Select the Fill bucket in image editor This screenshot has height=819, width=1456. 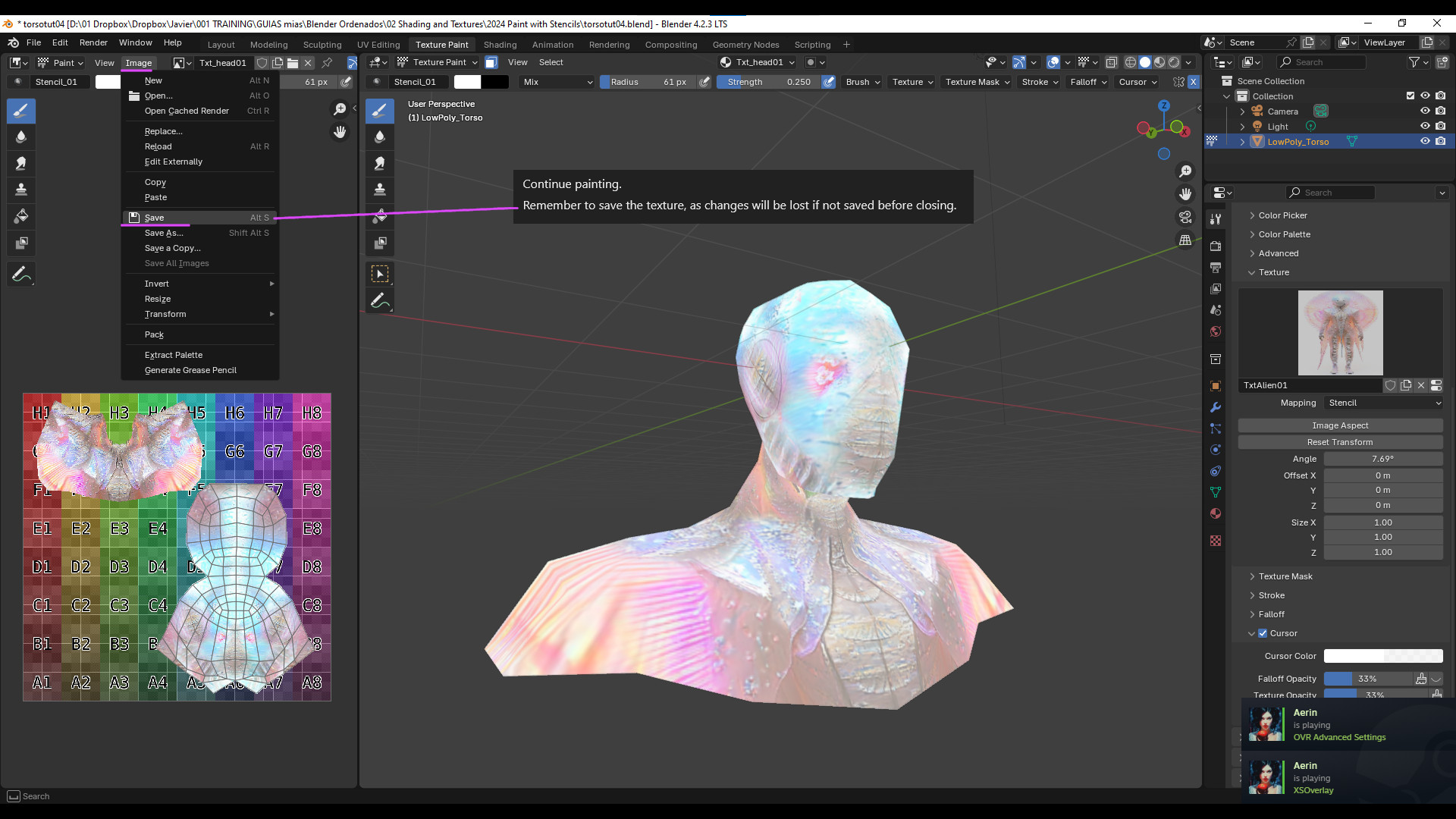21,216
